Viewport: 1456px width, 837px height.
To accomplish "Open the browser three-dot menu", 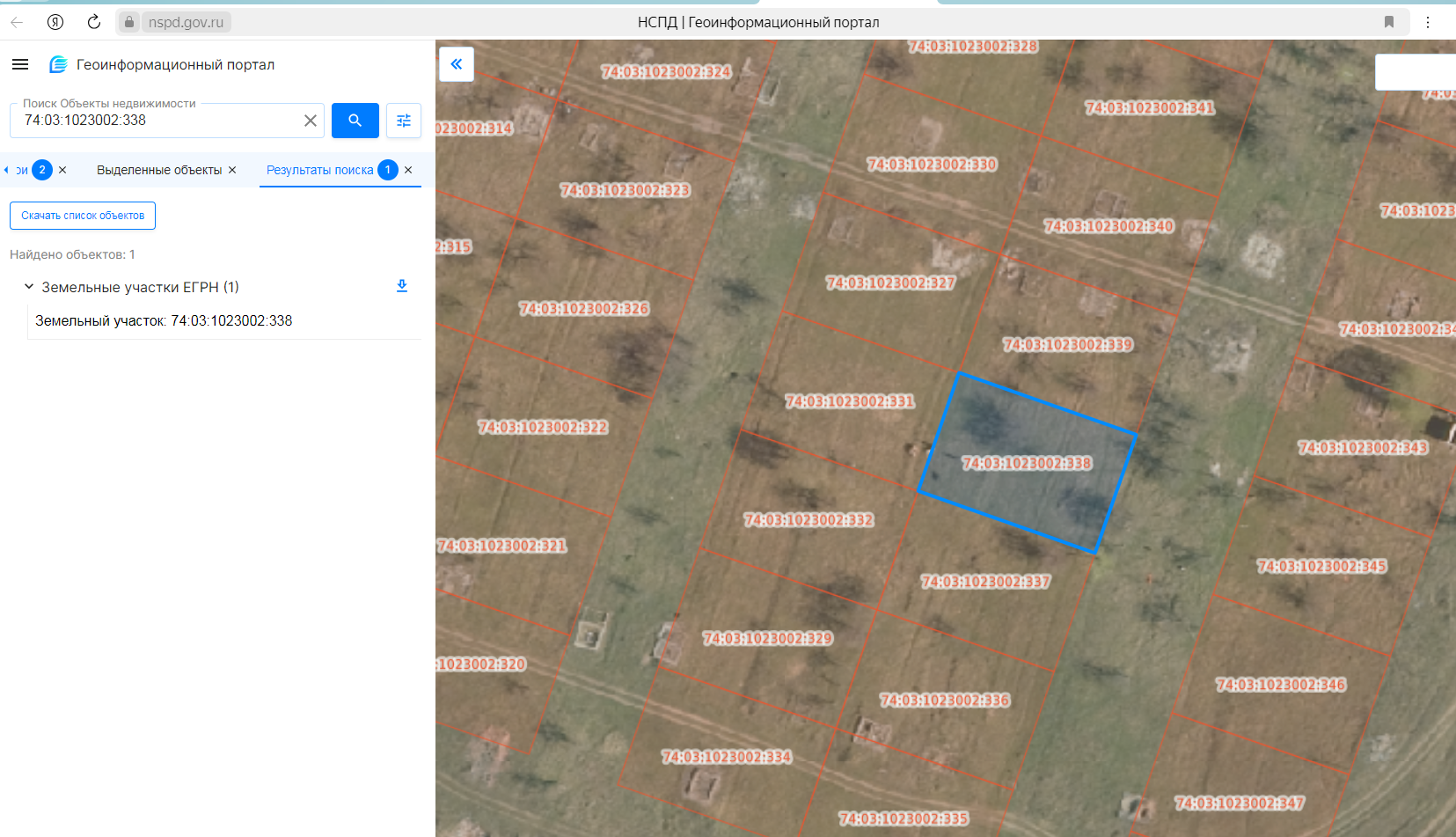I will (x=1428, y=22).
